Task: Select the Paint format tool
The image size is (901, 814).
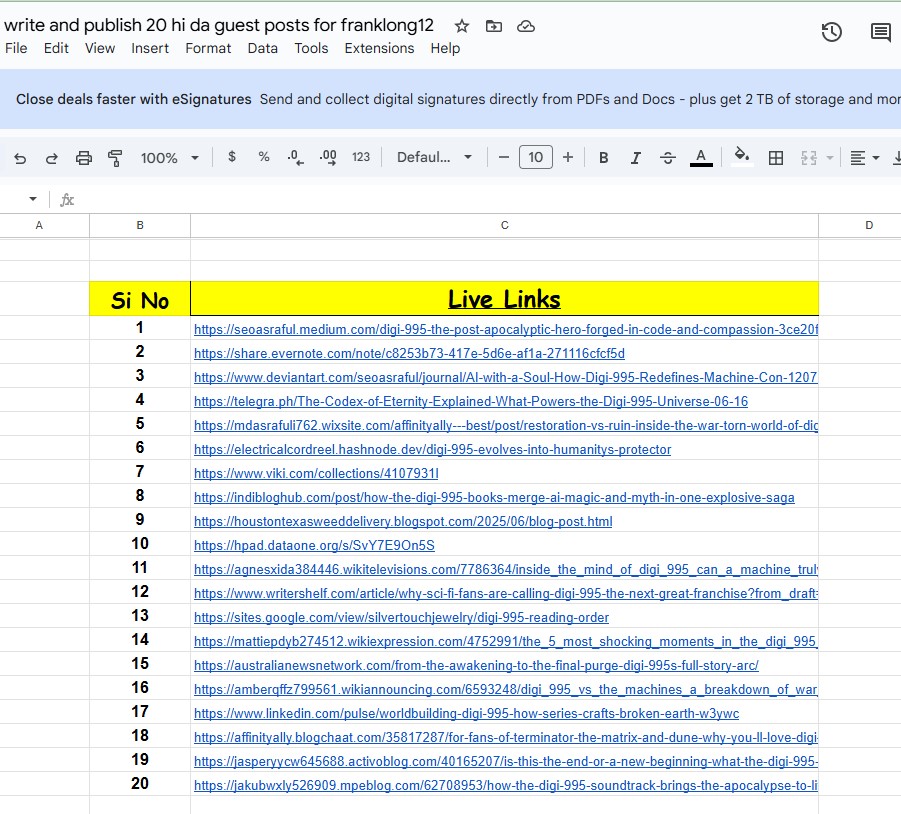Action: coord(115,158)
